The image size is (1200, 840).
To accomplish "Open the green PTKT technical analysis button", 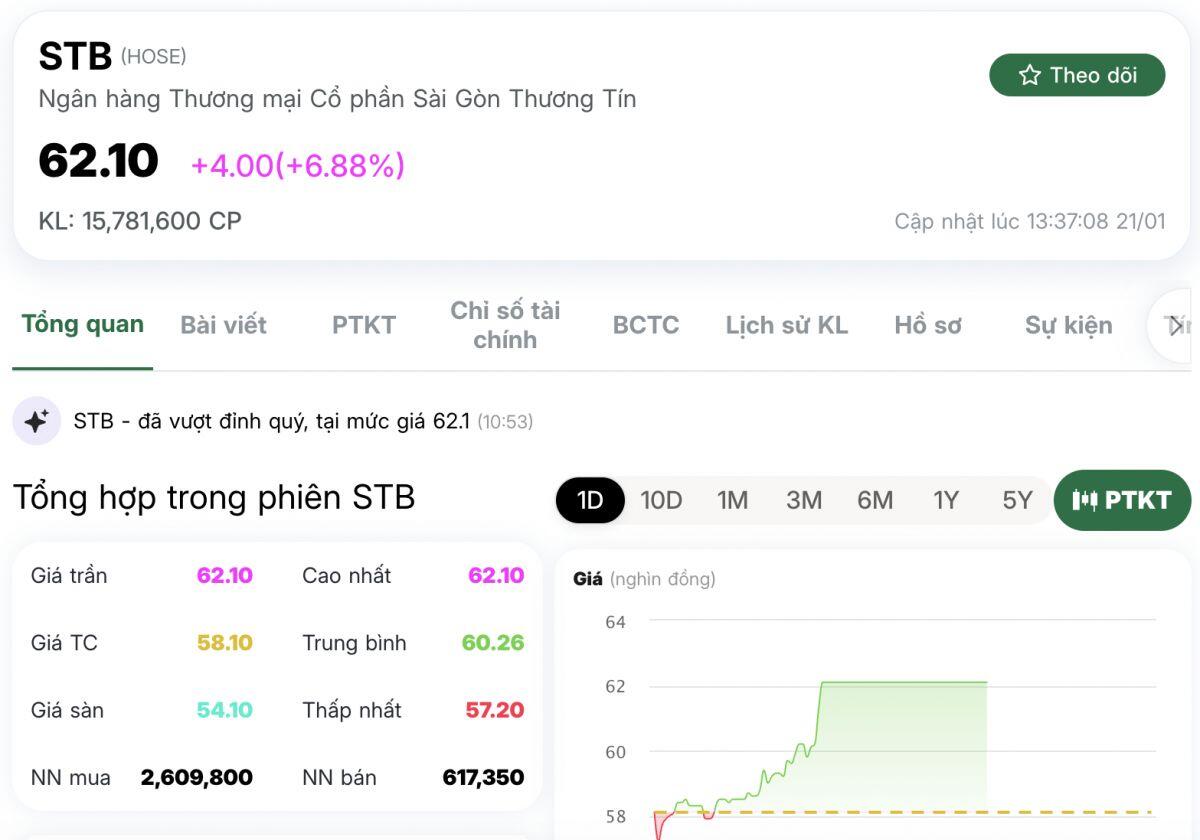I will [1122, 500].
